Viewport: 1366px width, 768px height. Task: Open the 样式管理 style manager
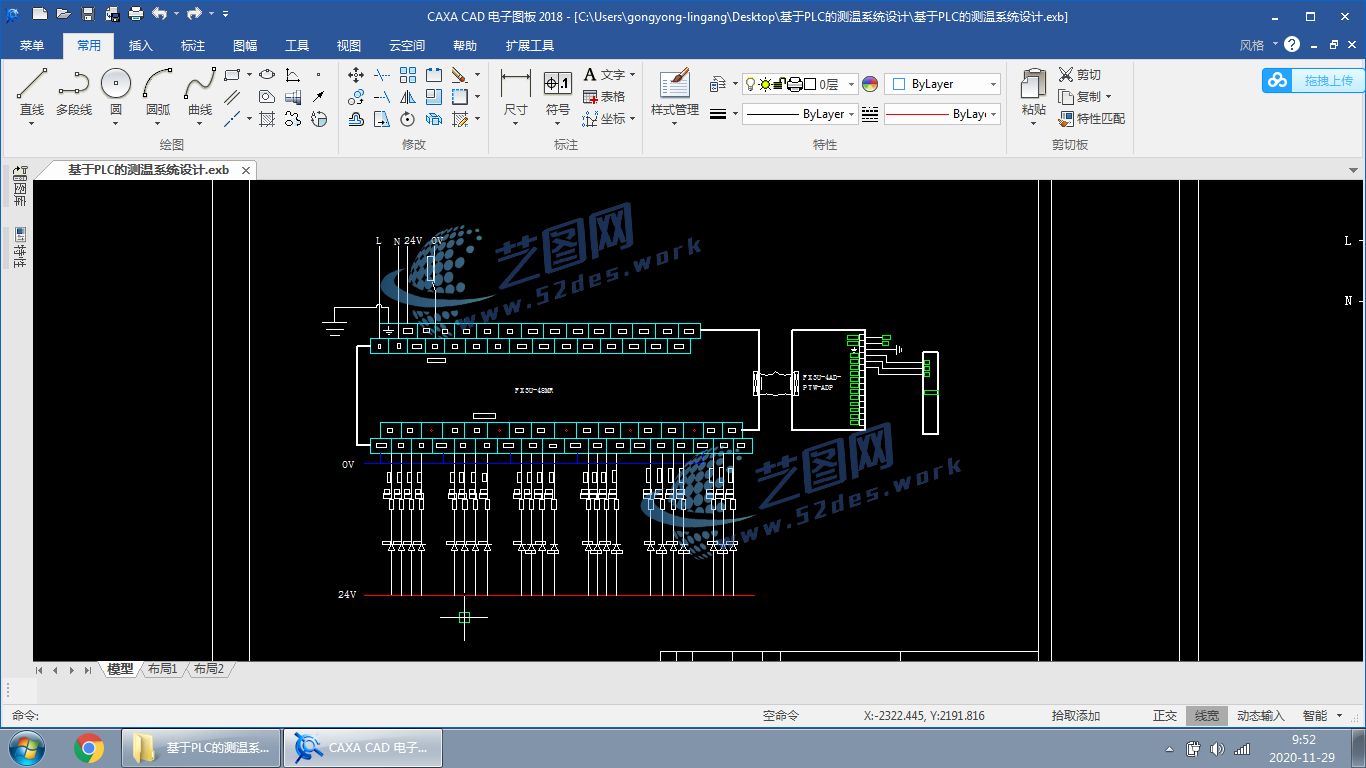675,91
